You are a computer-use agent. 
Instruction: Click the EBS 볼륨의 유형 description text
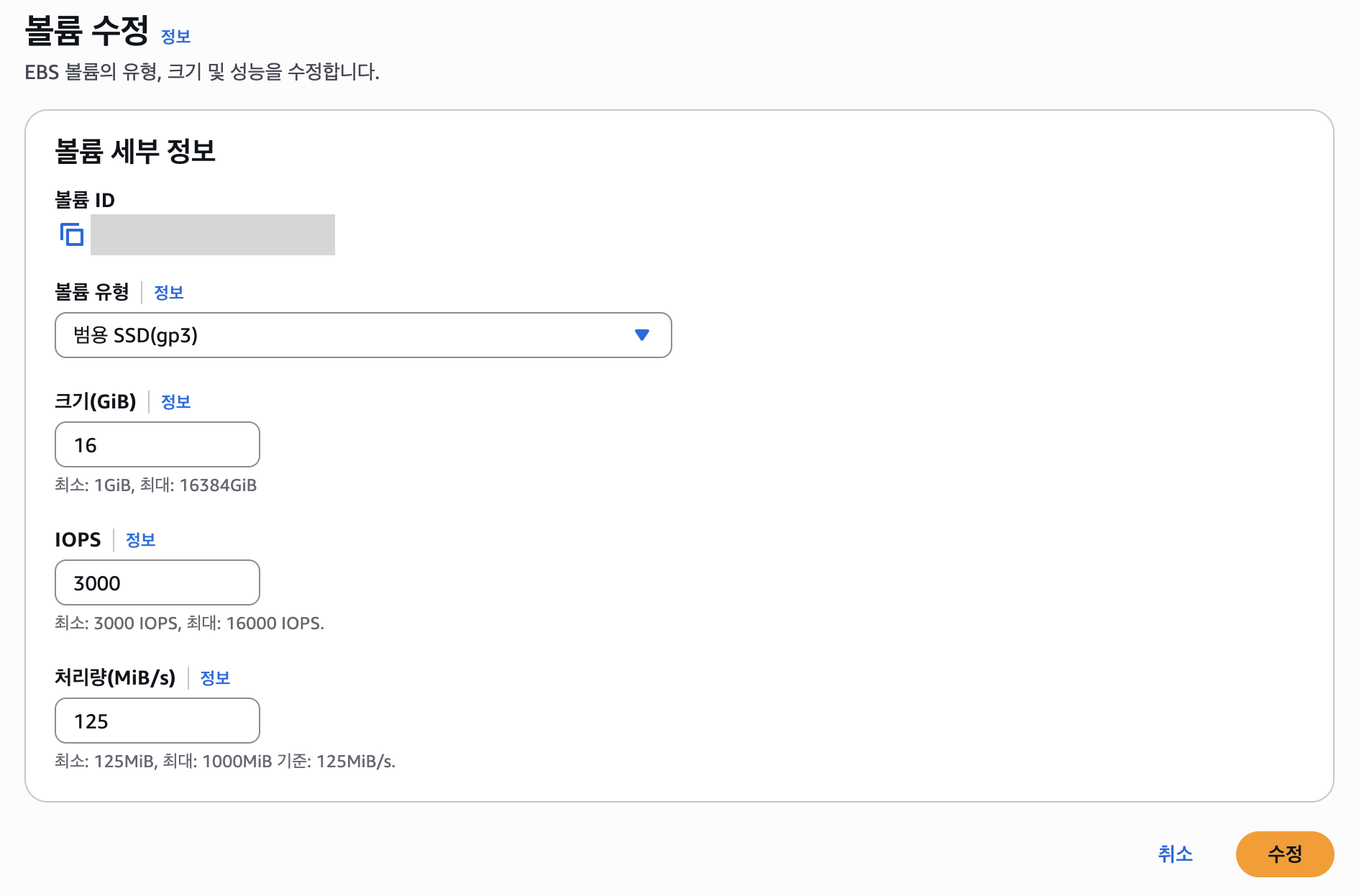(202, 72)
